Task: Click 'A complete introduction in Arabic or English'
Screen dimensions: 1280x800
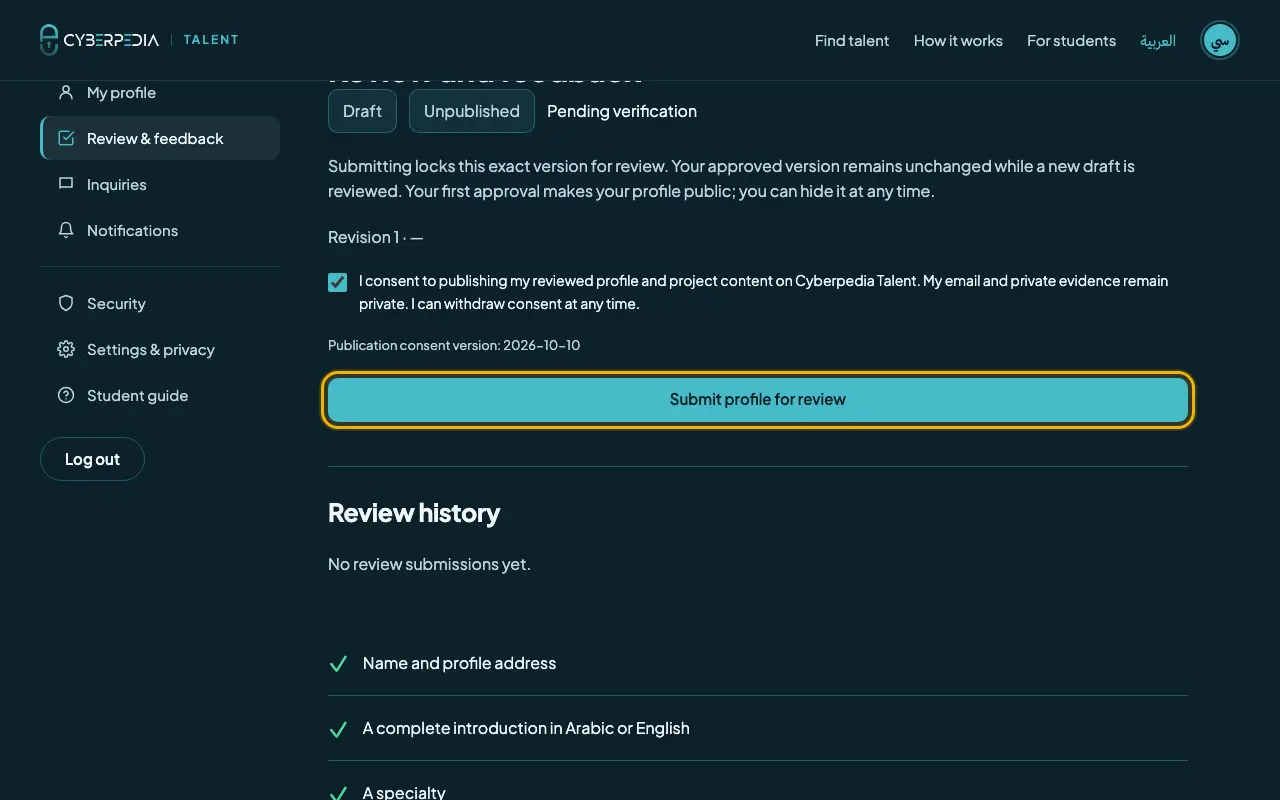Action: [526, 728]
